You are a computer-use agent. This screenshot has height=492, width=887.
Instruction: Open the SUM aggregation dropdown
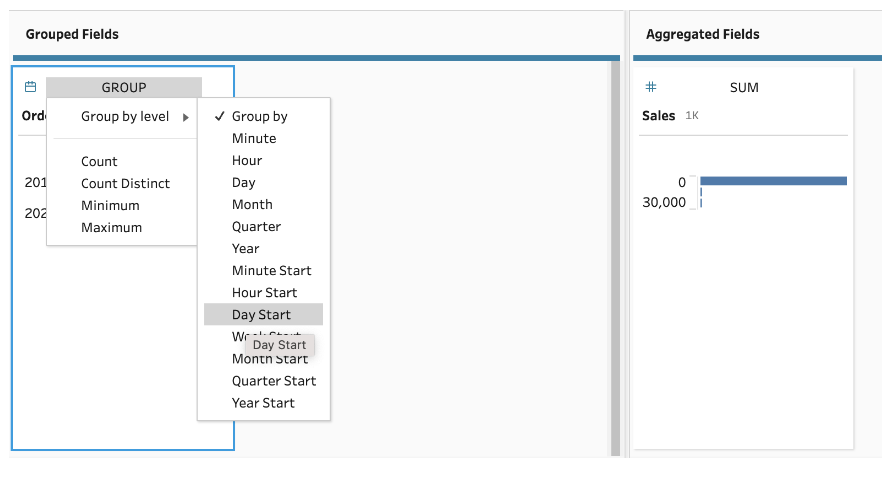(744, 87)
